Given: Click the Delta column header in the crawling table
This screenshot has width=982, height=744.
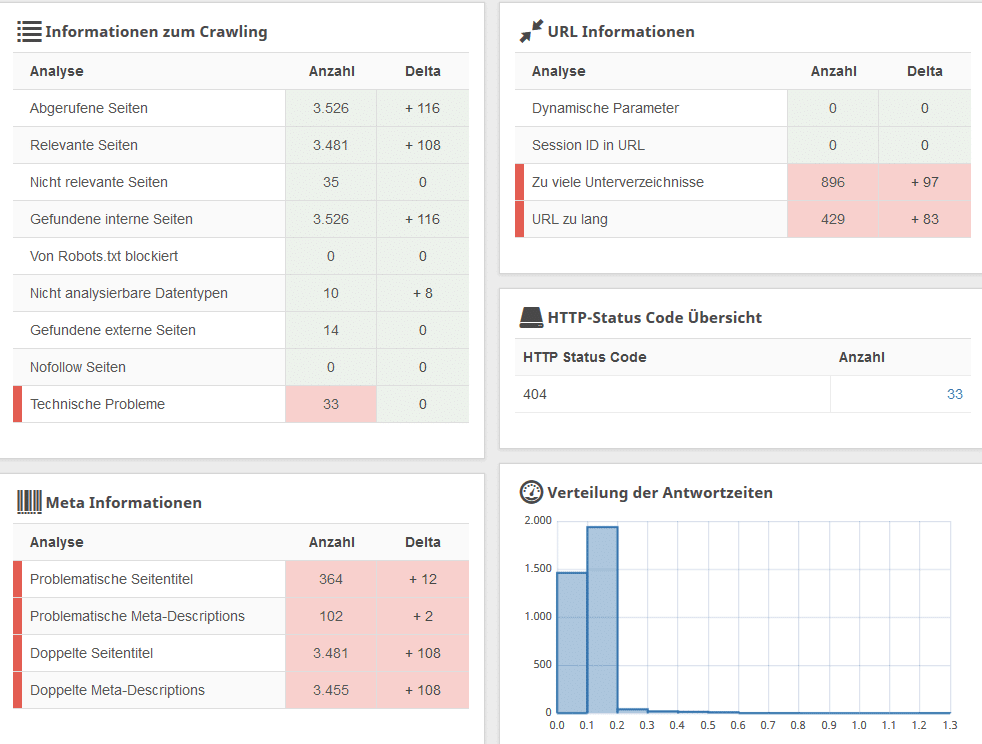Looking at the screenshot, I should pos(423,71).
